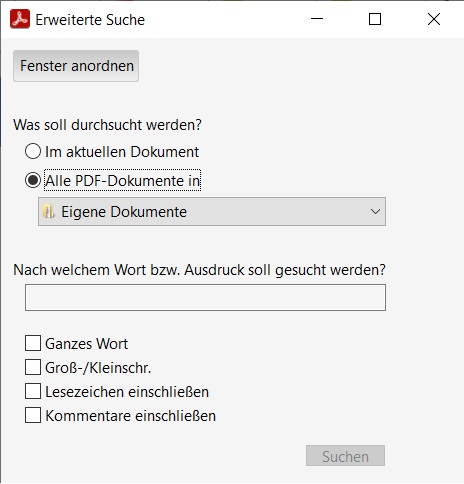Tick the Groß-/Kleinschr. checkbox
Viewport: 464px width, 484px height.
[x=33, y=367]
